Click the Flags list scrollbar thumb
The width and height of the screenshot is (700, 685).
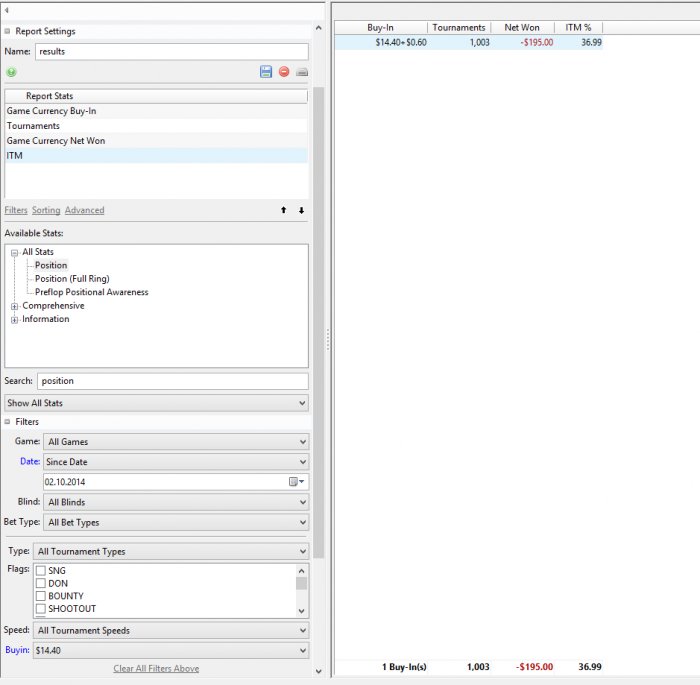[301, 583]
